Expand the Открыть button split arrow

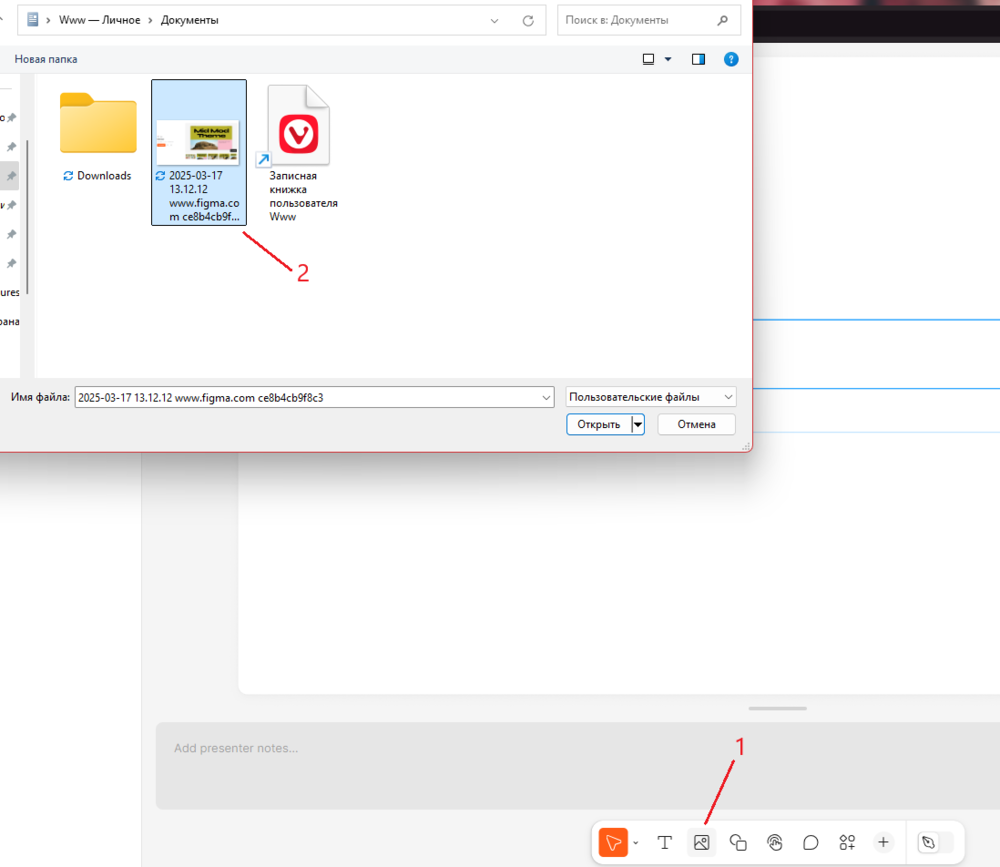(638, 424)
